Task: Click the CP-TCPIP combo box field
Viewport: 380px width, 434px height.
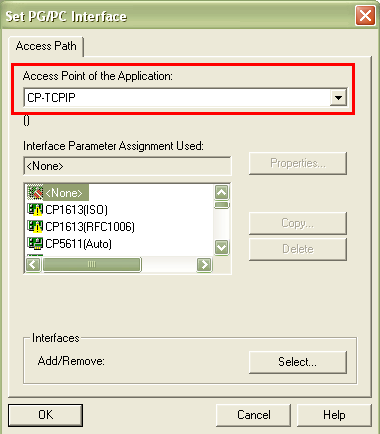Action: tap(185, 98)
